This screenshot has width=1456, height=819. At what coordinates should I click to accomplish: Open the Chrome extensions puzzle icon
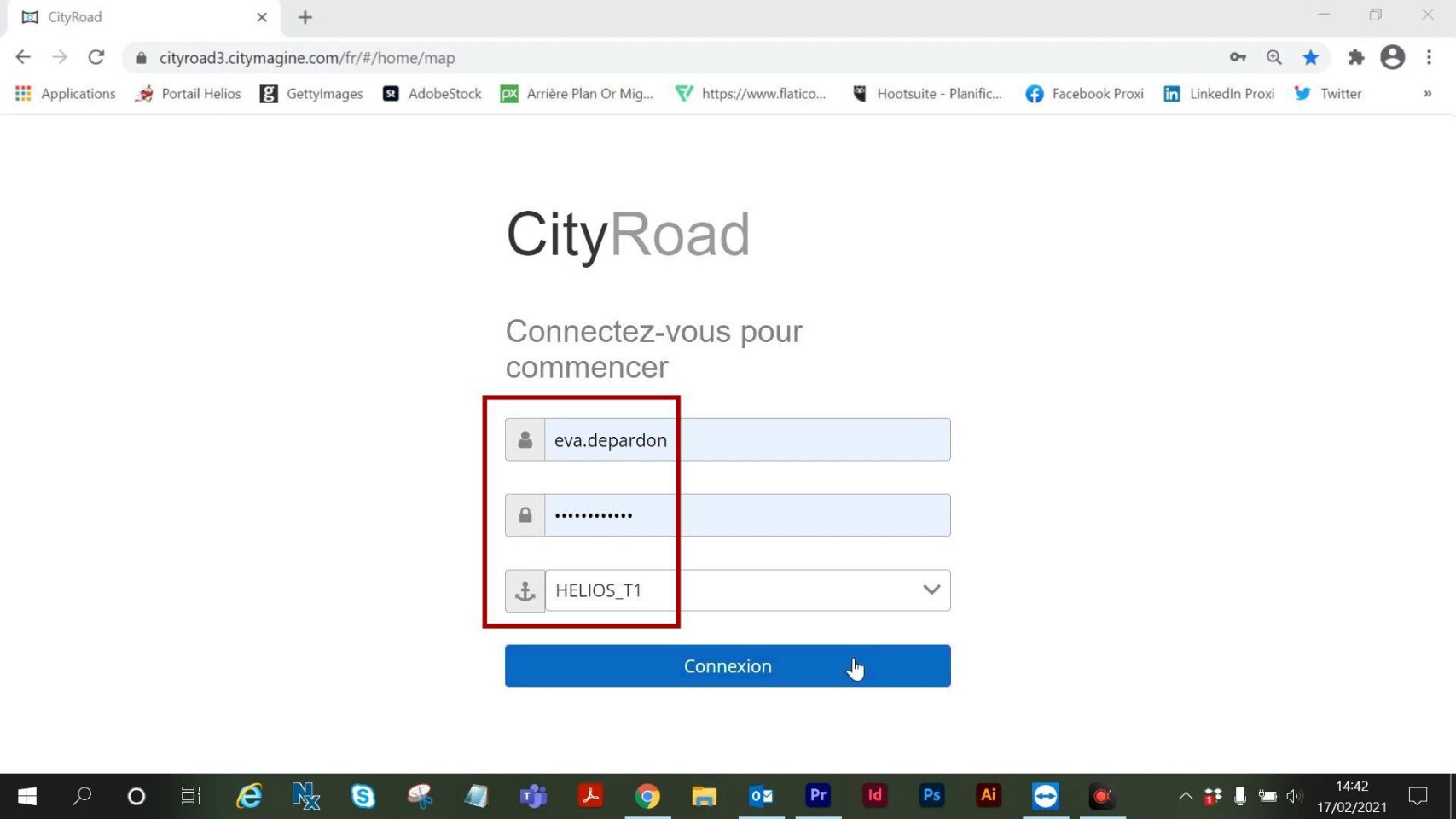pyautogui.click(x=1356, y=57)
